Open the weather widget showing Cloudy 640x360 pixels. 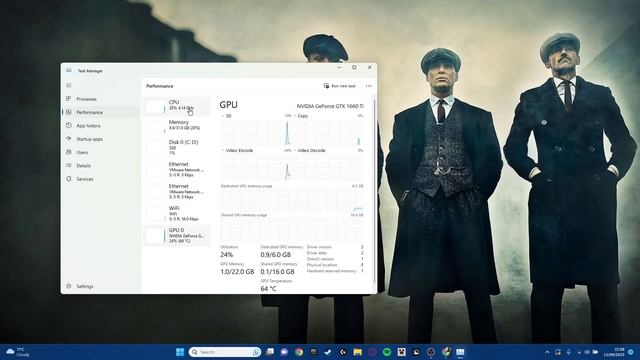18,352
